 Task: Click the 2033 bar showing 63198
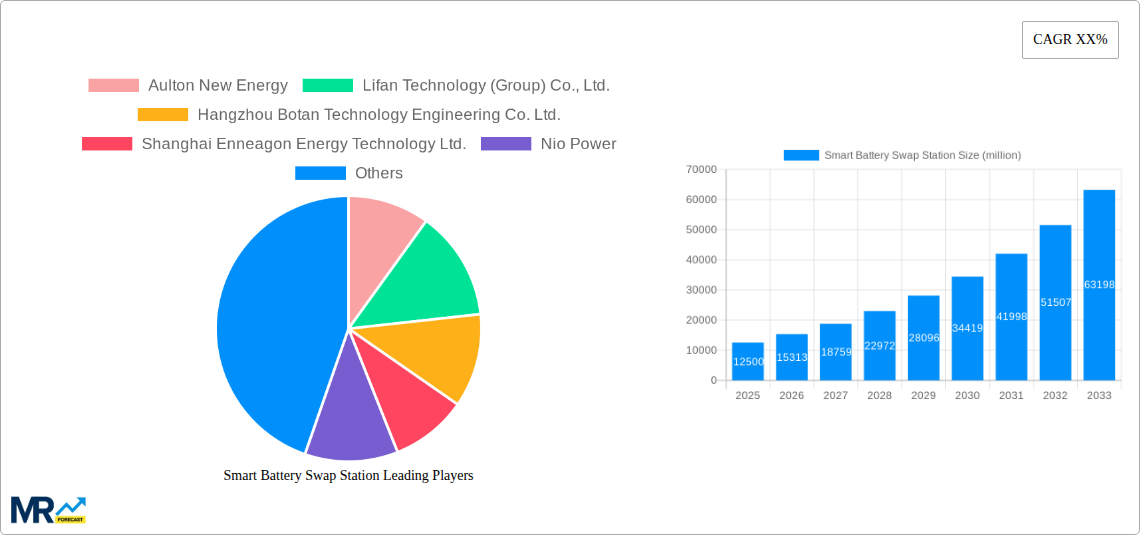1099,285
